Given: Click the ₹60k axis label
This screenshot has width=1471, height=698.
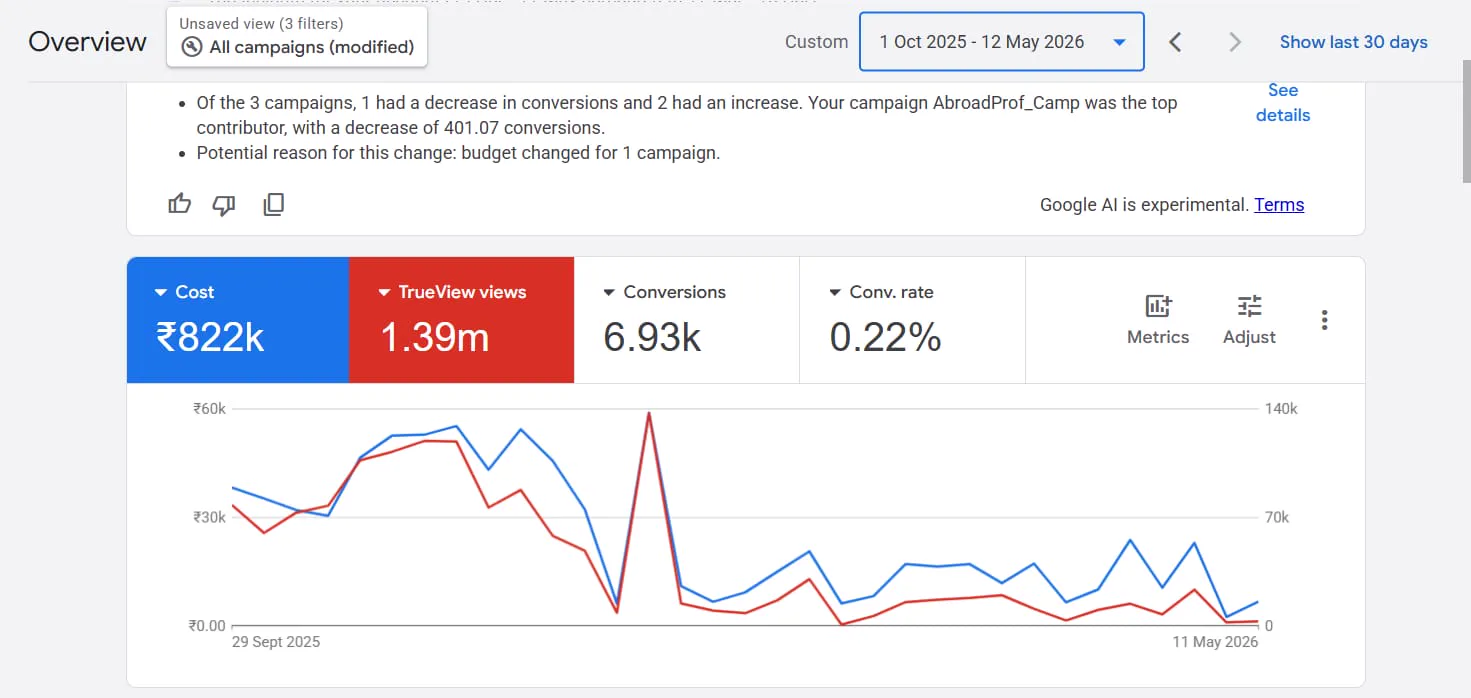Looking at the screenshot, I should pos(209,409).
